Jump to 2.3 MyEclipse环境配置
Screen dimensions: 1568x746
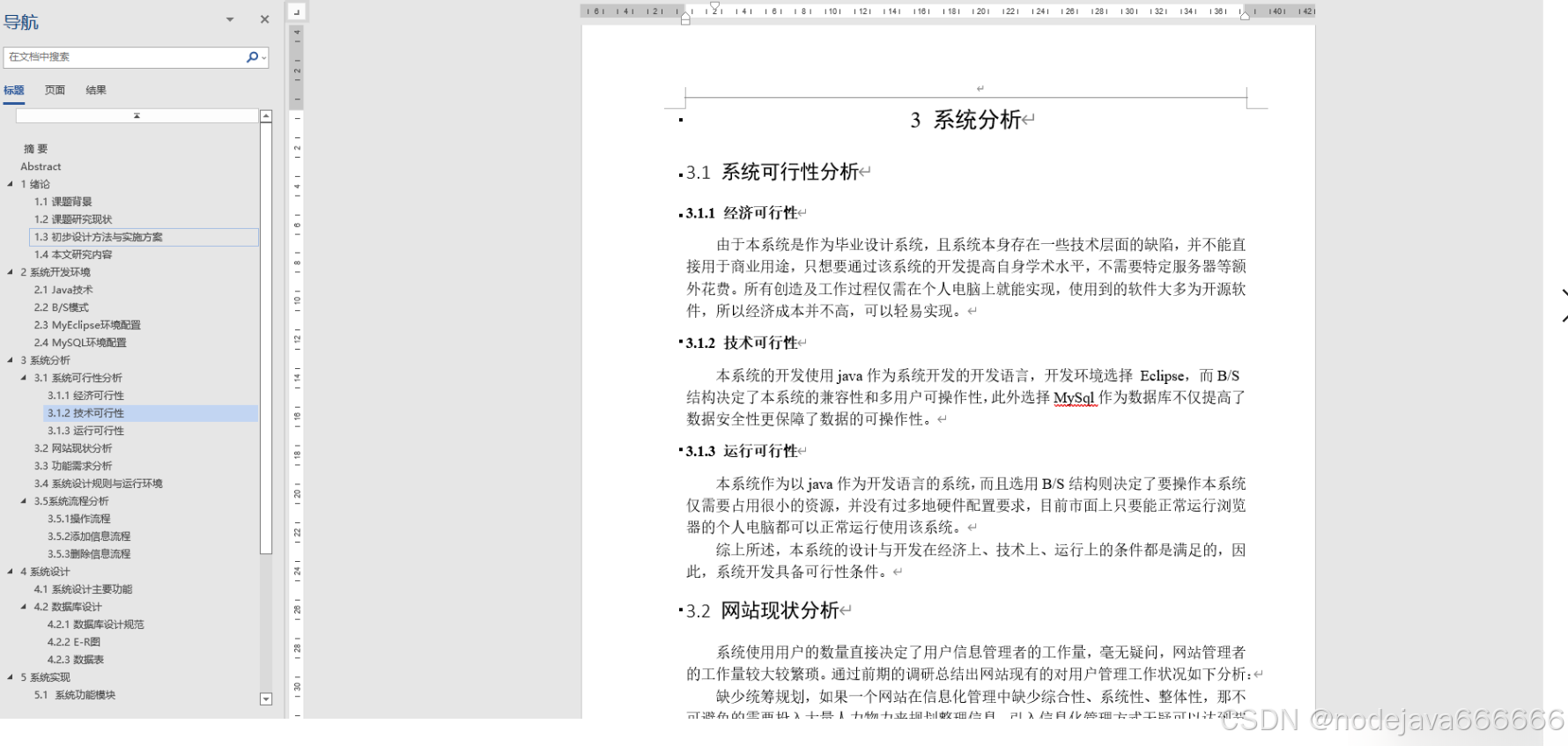pos(87,325)
